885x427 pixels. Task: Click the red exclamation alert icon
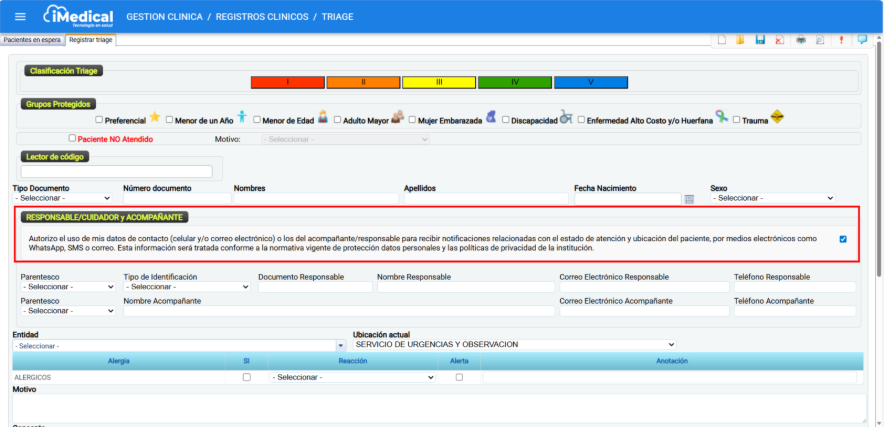(842, 40)
